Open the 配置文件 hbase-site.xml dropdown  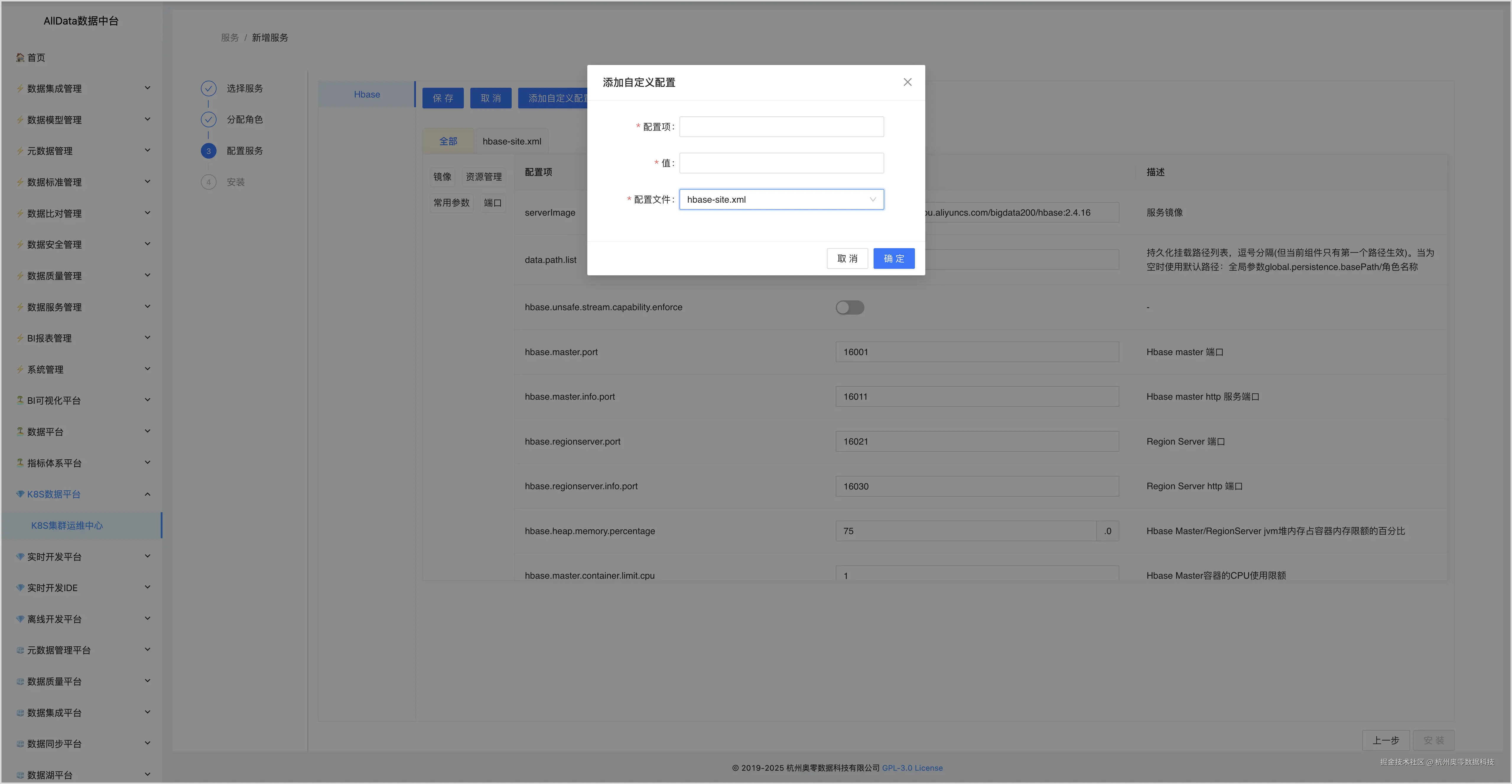pos(781,199)
